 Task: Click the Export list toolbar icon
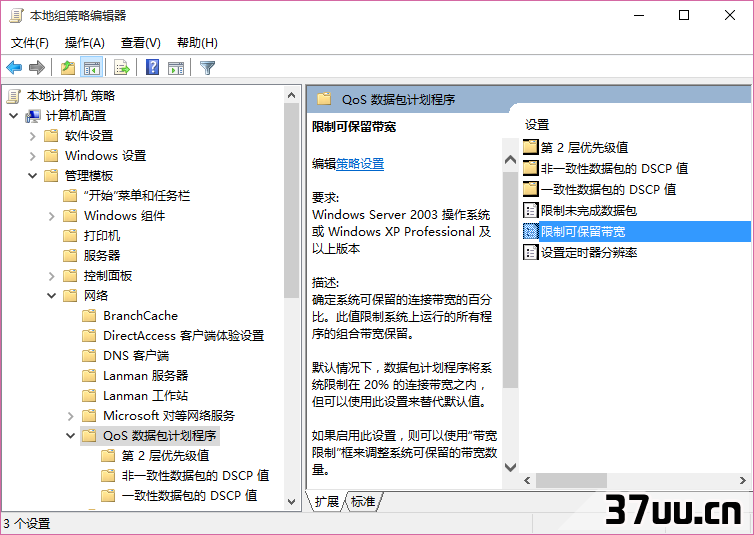[122, 68]
